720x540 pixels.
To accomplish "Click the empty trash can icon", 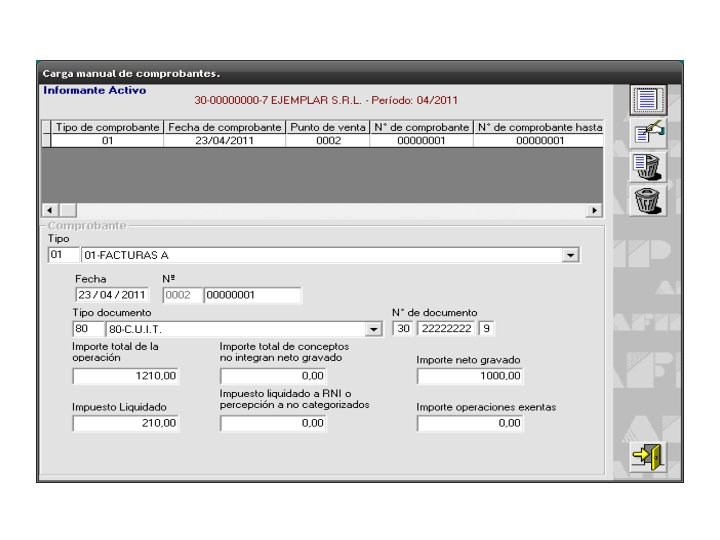I will point(647,201).
